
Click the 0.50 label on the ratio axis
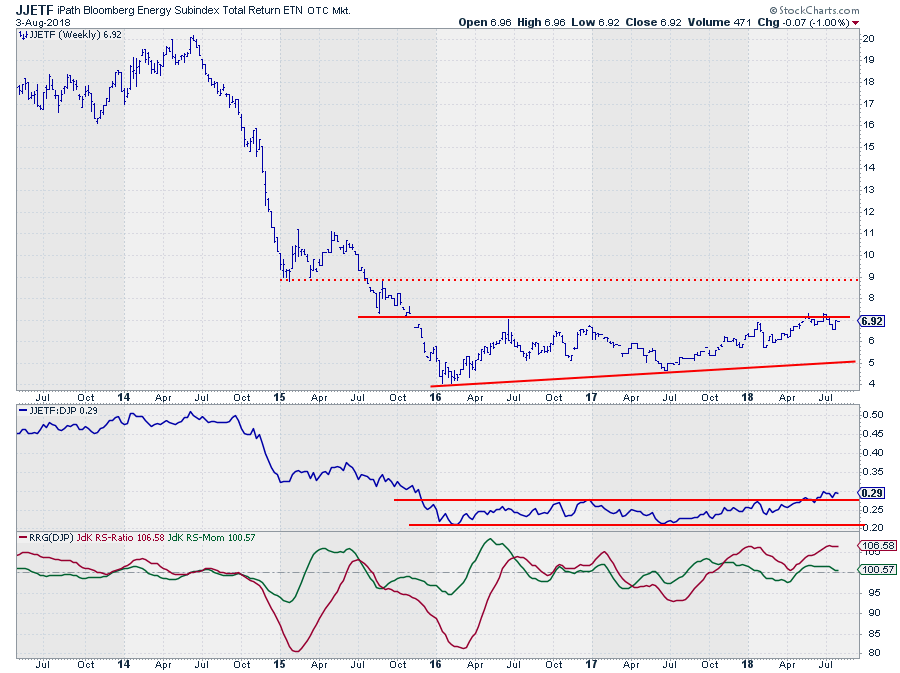tap(873, 415)
